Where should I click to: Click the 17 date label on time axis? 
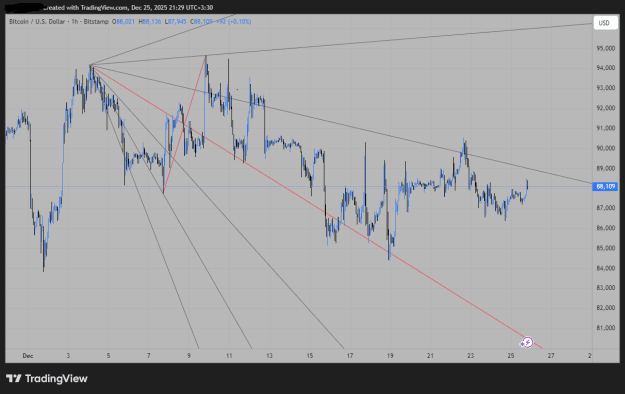tap(350, 356)
